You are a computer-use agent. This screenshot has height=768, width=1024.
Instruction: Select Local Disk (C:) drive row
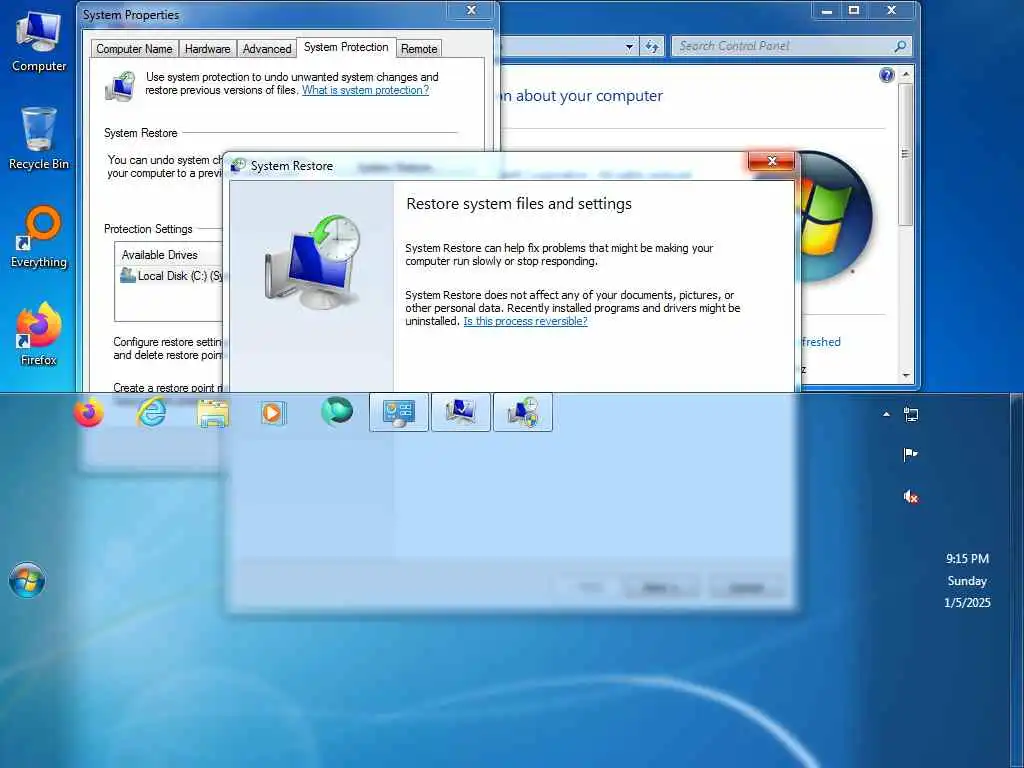pos(171,276)
